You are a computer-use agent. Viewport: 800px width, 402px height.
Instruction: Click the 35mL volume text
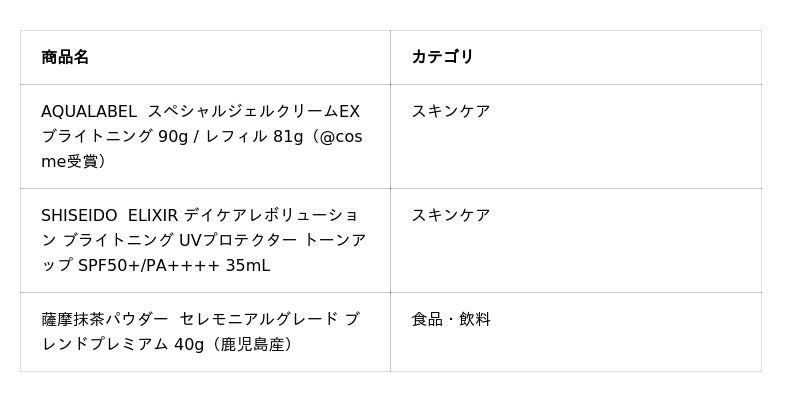pyautogui.click(x=247, y=265)
